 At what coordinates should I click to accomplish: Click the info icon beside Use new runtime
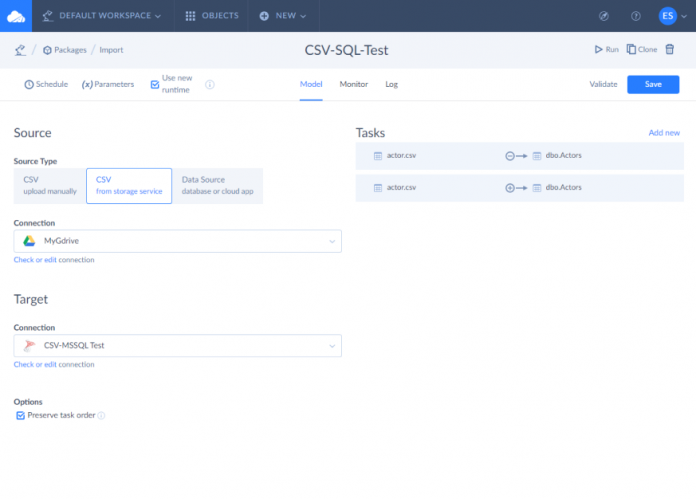point(210,85)
